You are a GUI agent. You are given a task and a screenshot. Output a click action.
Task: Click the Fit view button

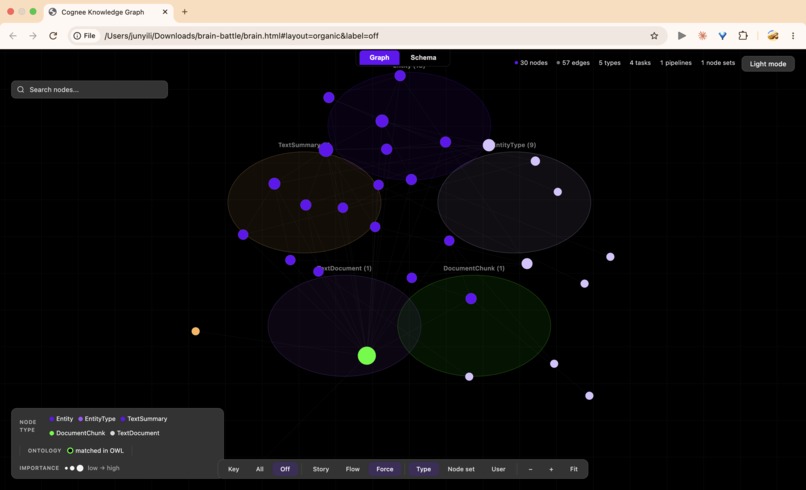point(574,469)
